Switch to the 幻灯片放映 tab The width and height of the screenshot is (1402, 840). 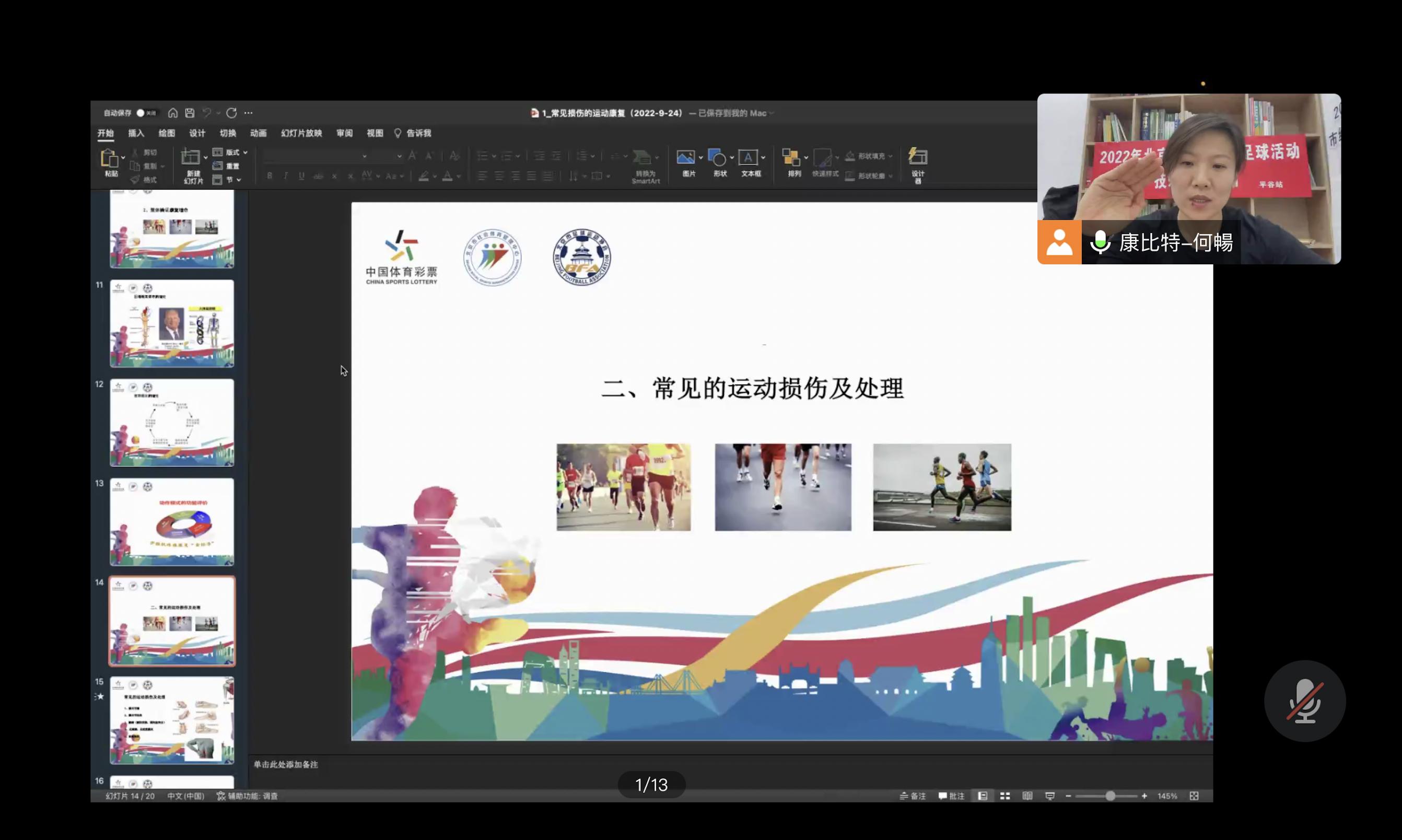[x=301, y=133]
